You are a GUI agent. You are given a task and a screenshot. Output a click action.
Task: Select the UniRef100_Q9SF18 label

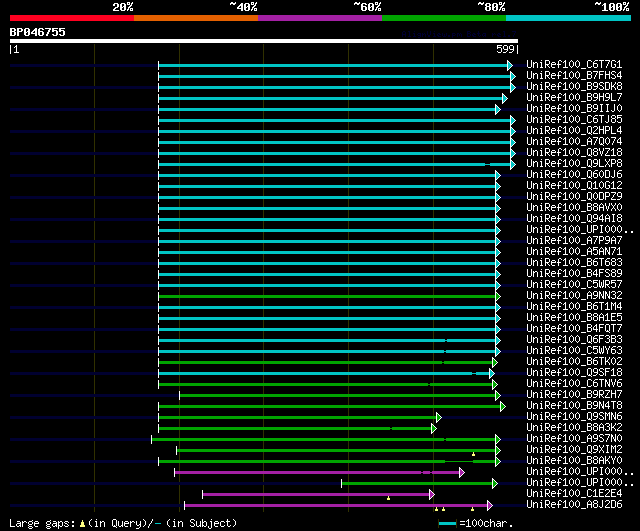click(x=574, y=373)
